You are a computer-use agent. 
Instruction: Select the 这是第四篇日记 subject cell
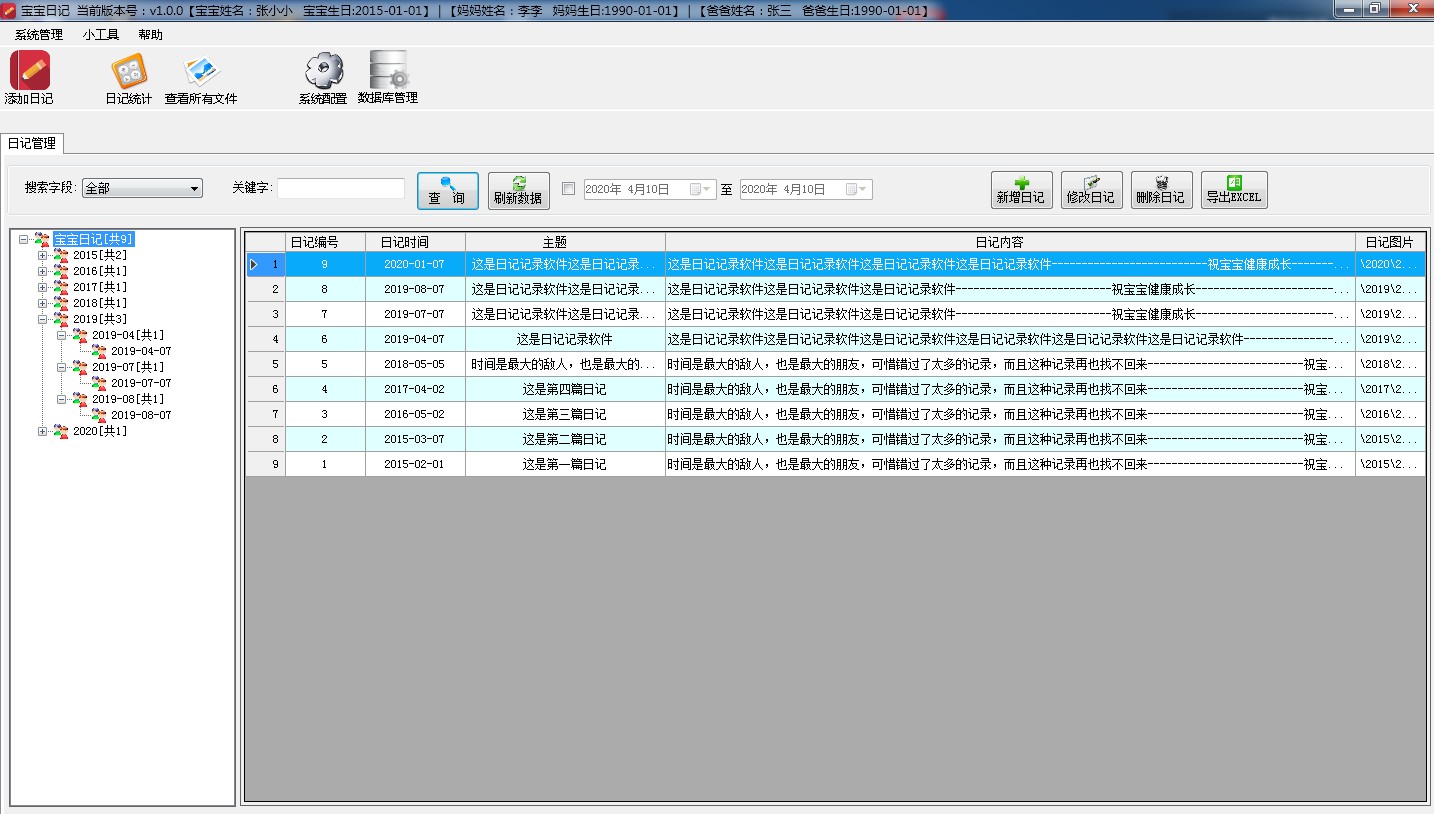point(565,389)
